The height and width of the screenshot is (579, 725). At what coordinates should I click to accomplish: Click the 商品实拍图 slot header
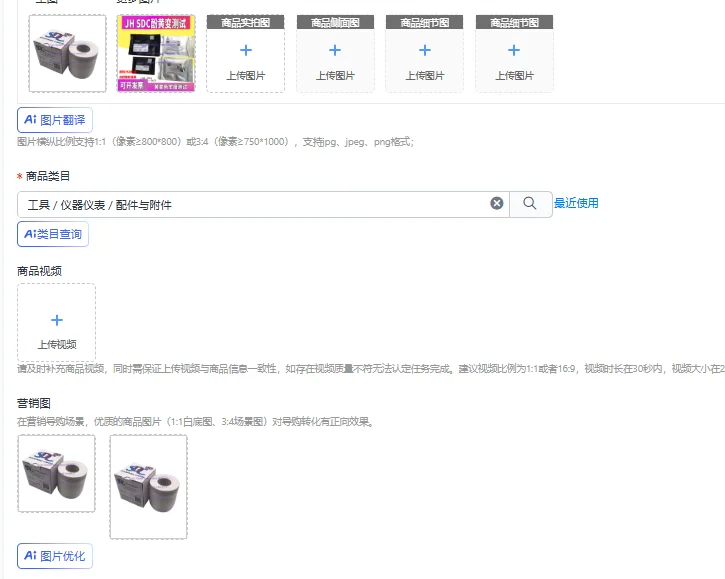point(246,23)
